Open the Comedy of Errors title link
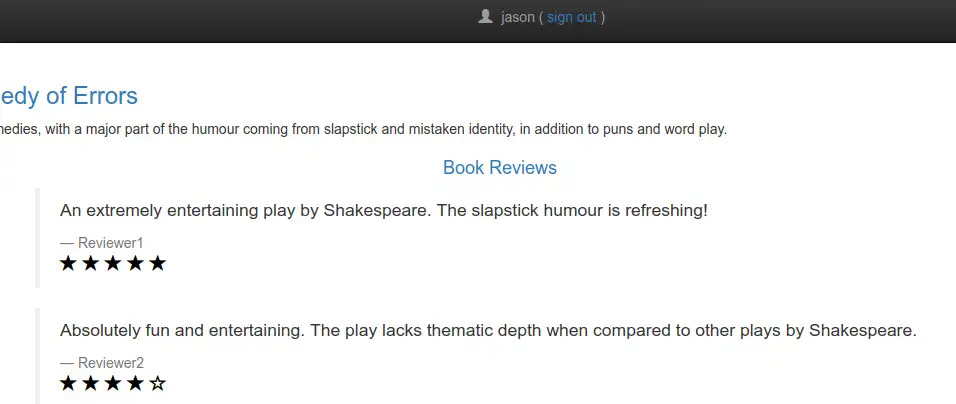The height and width of the screenshot is (404, 956). 69,96
